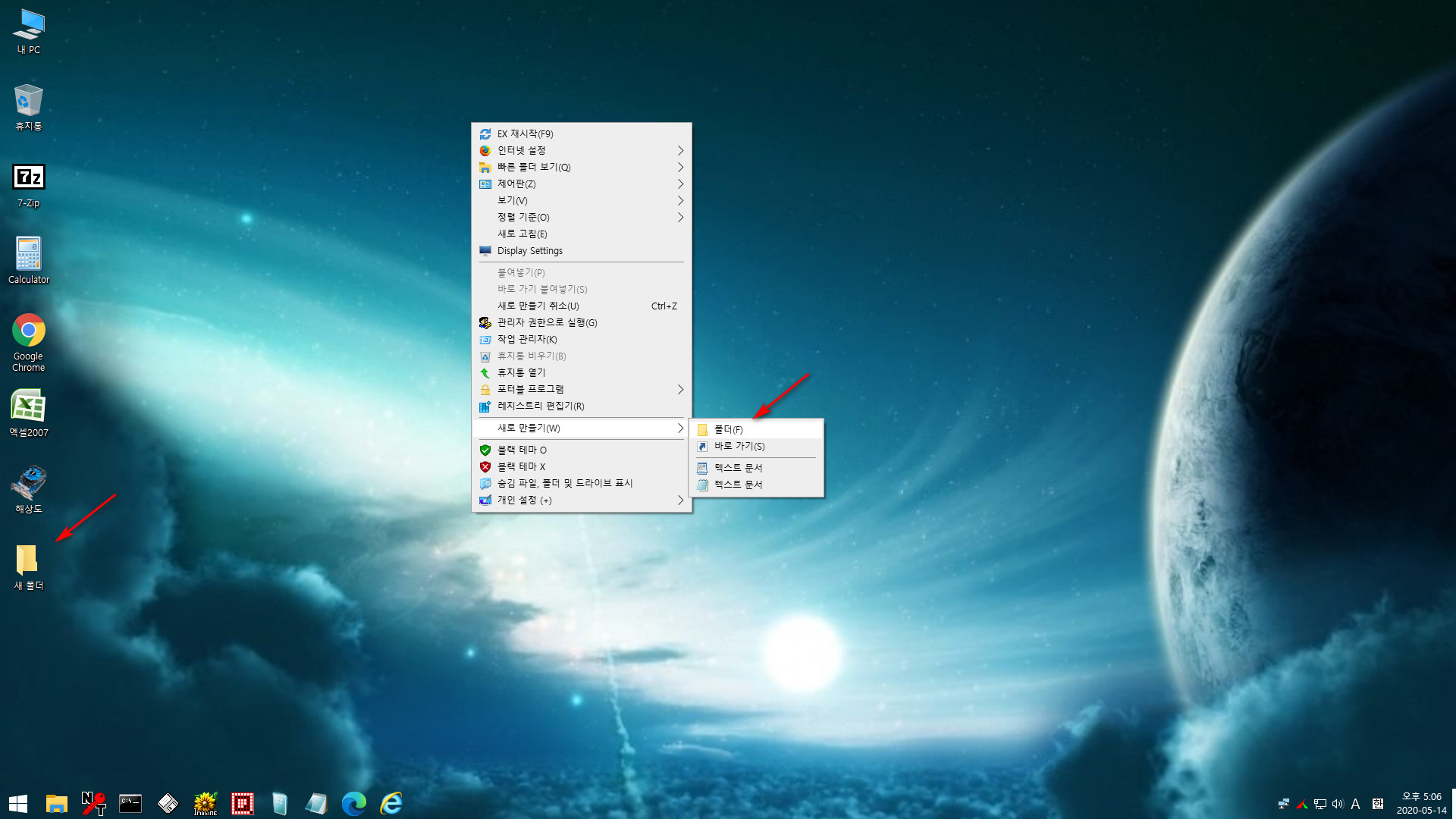Click the blue glass Windows-logo taskbar icon
This screenshot has height=819, width=1456.
[280, 803]
